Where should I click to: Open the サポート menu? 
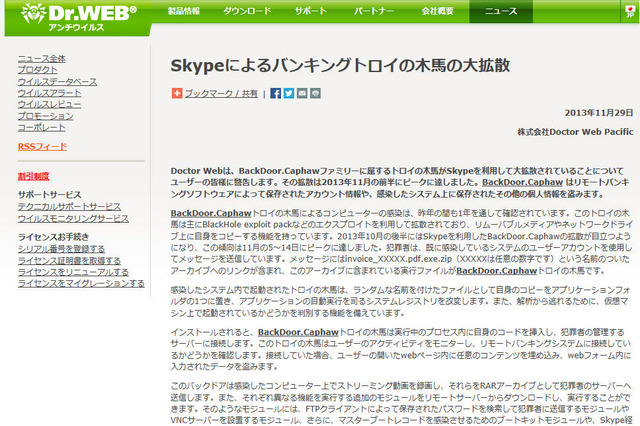[311, 11]
